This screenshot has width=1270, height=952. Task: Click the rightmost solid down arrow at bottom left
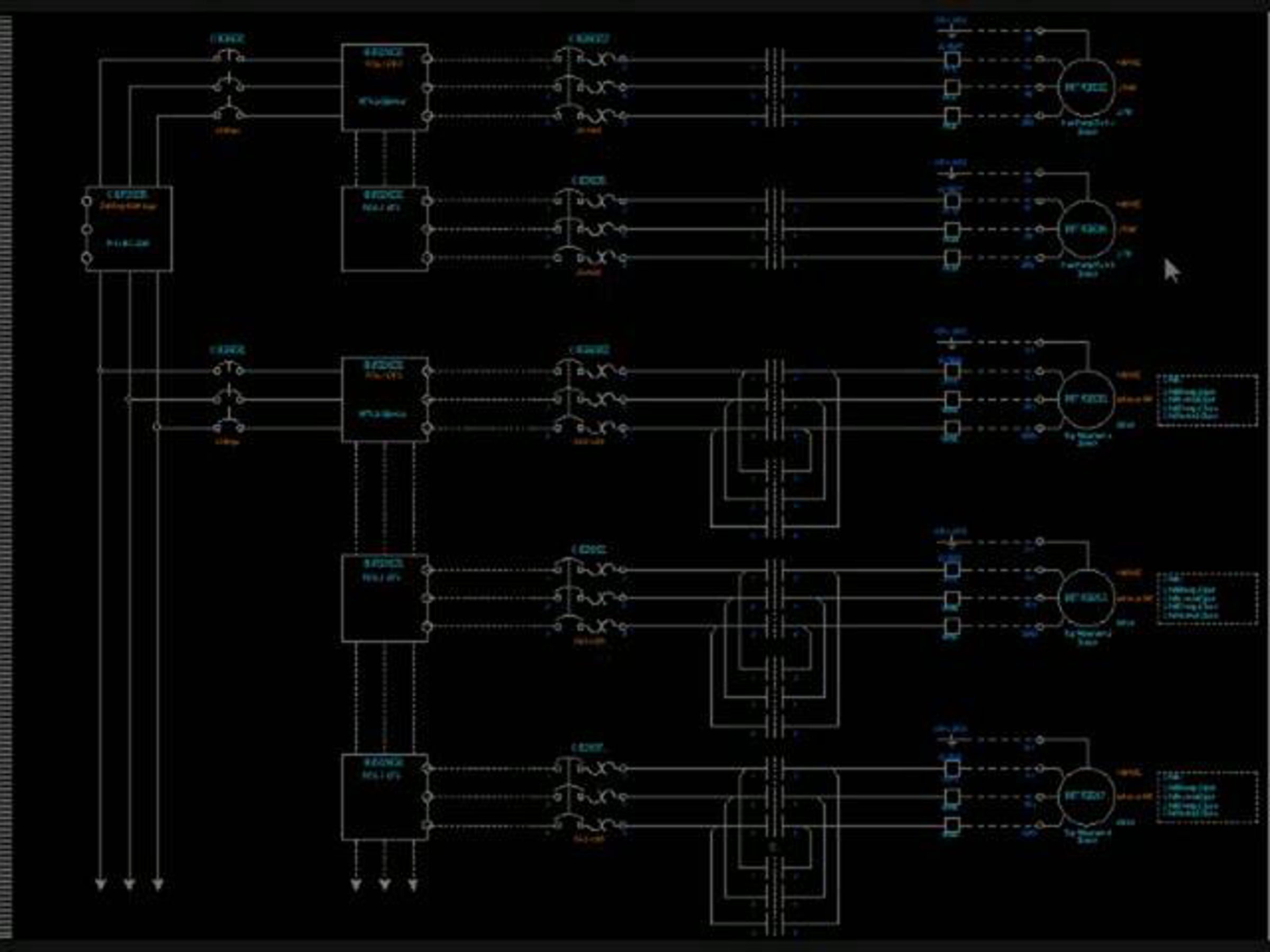[x=158, y=884]
